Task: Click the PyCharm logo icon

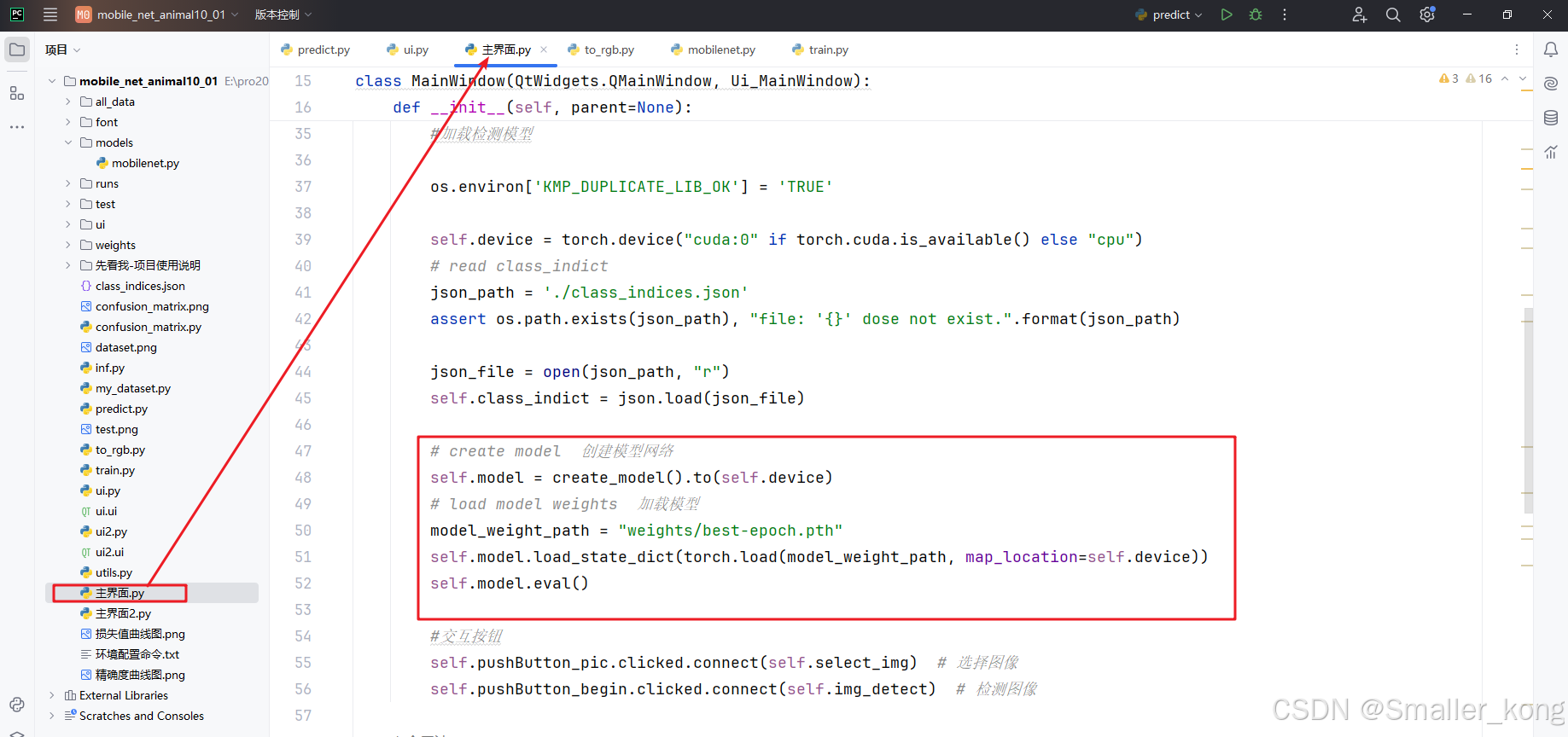Action: point(17,15)
